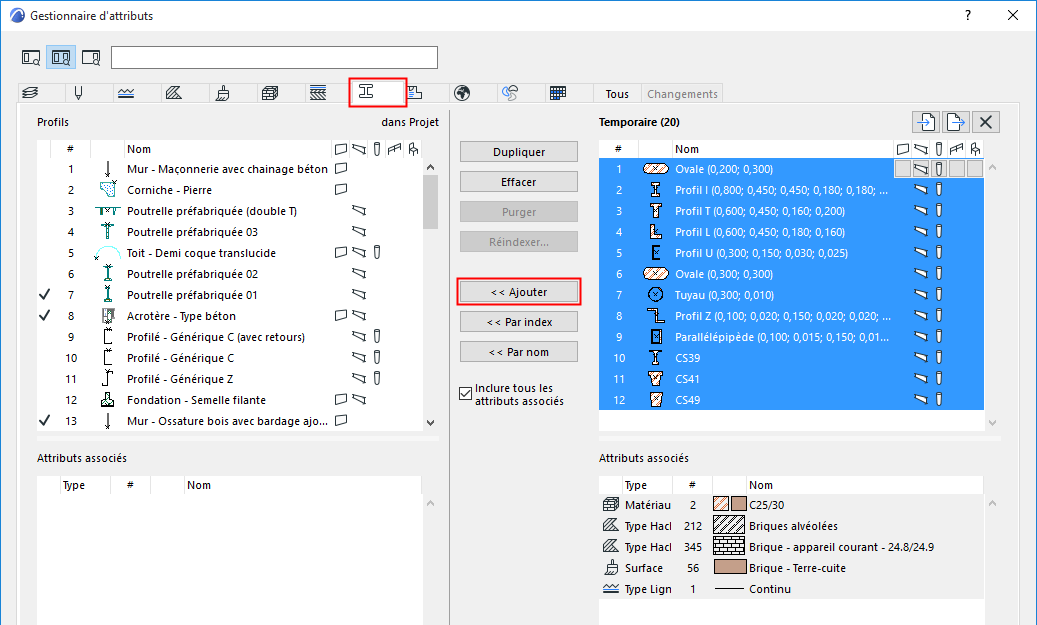Select Acrotère - Type béton row
1037x625 pixels.
229,316
